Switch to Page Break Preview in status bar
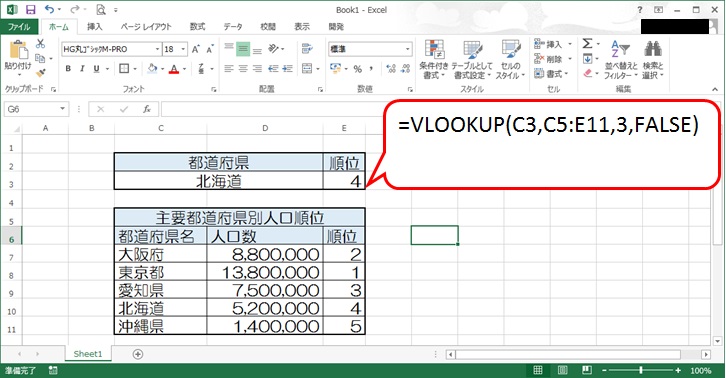726x378 pixels. click(x=586, y=370)
